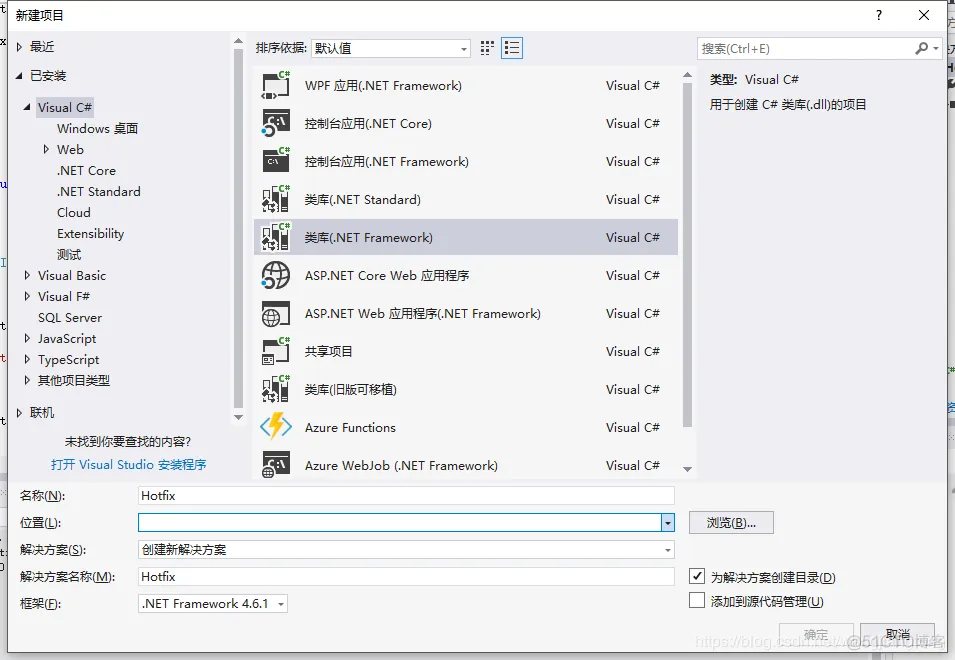Click the ASP.NET Core Web 应用程序 globe icon
Image resolution: width=955 pixels, height=660 pixels.
point(276,275)
